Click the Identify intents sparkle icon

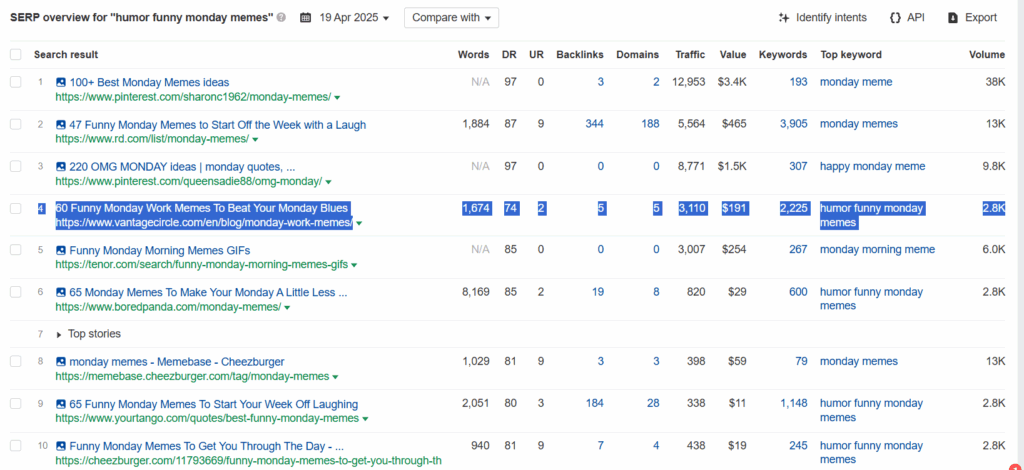784,18
